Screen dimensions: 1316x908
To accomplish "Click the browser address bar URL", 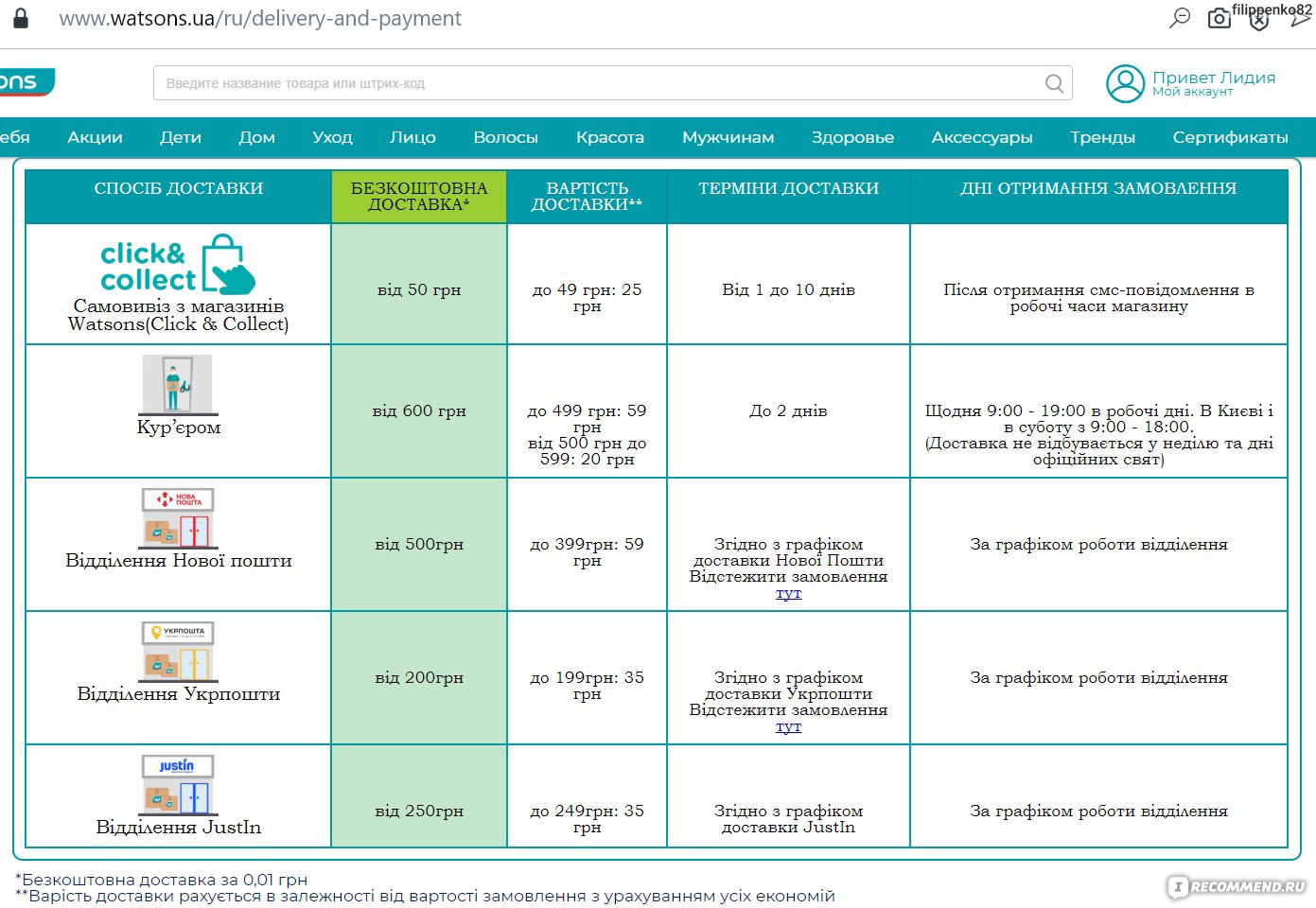I will [260, 18].
